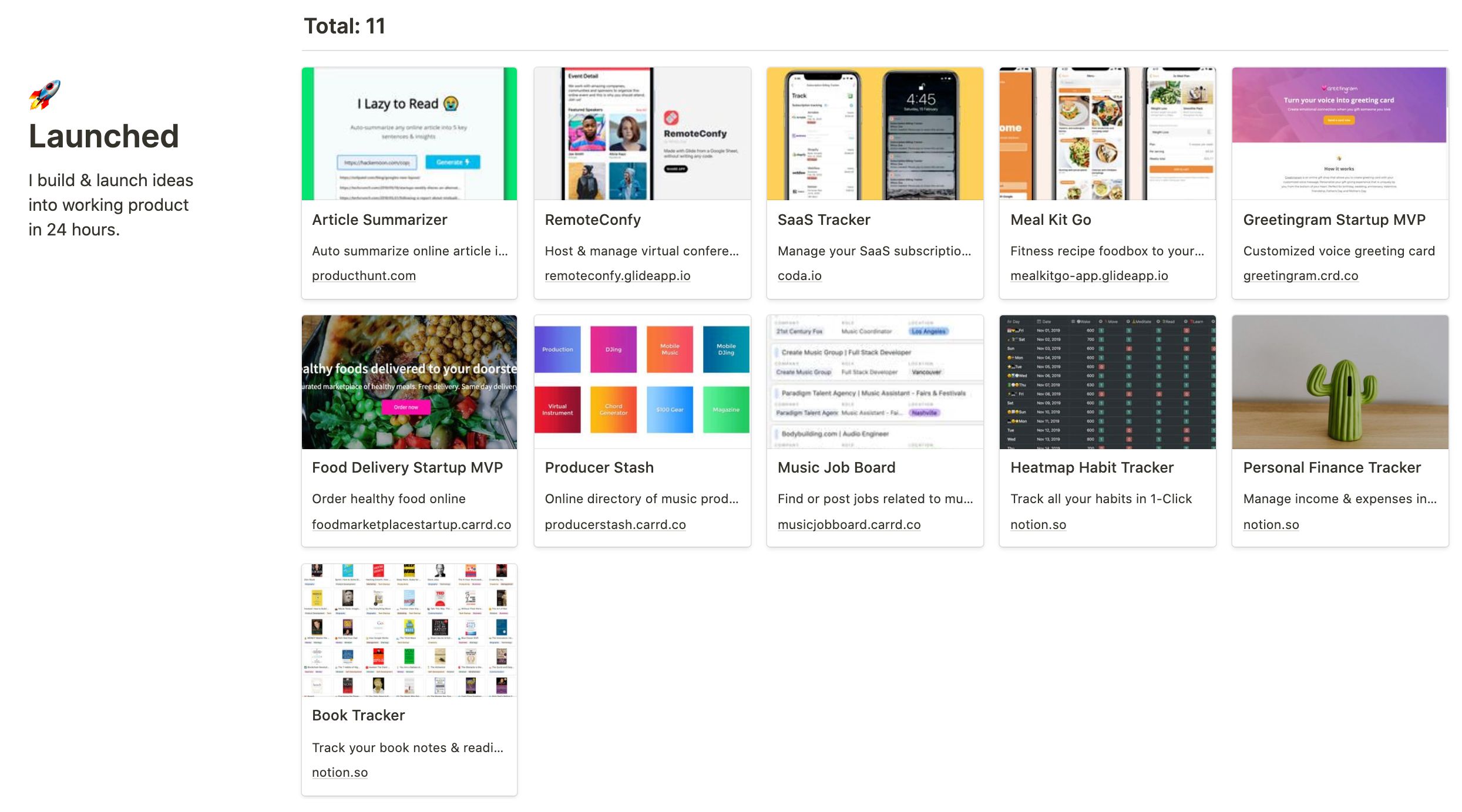Viewport: 1462px width, 812px height.
Task: Click 'Customized voice greeting card' description
Action: click(1339, 251)
